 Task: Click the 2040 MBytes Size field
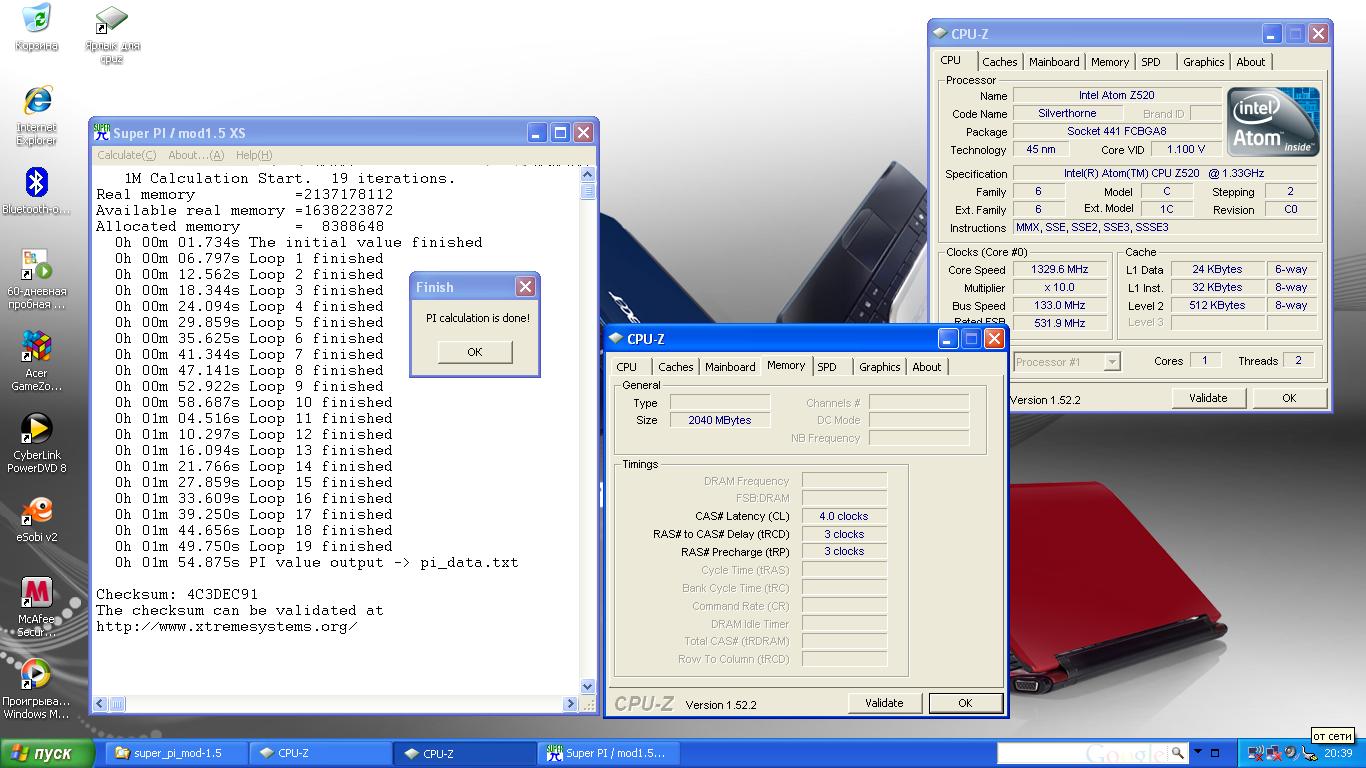(720, 420)
